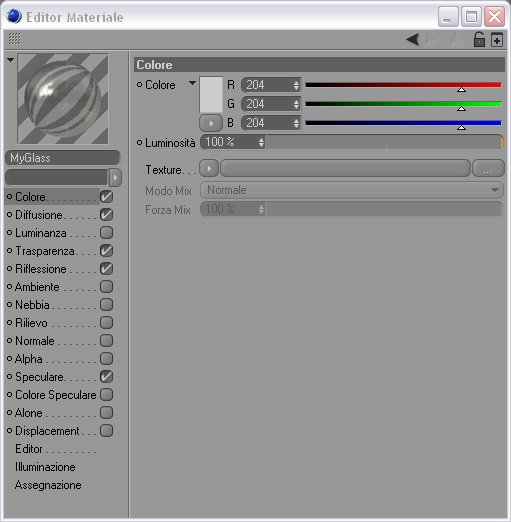Click the Texture arrow button
This screenshot has width=511, height=522.
(x=209, y=168)
